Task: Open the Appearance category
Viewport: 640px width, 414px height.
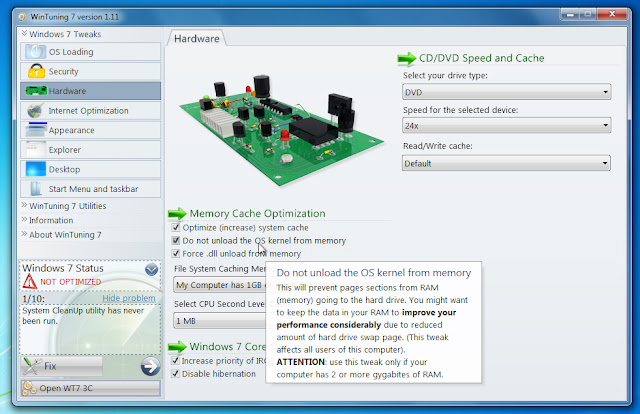Action: (90, 130)
